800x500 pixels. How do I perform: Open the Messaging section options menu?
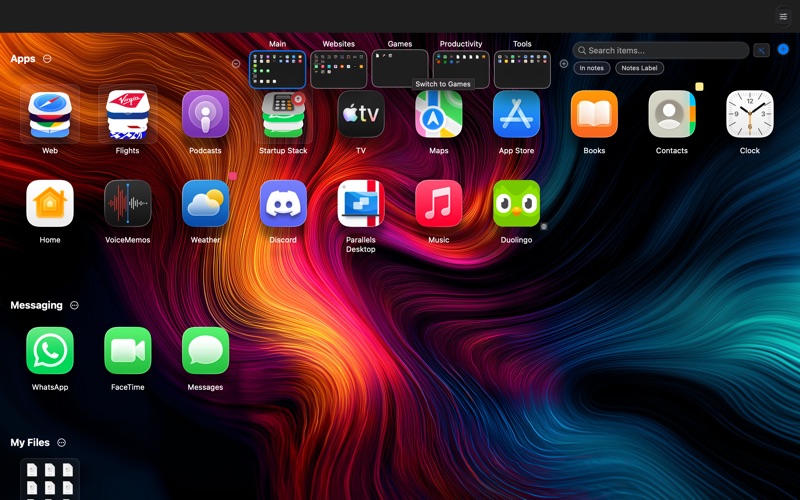point(74,305)
